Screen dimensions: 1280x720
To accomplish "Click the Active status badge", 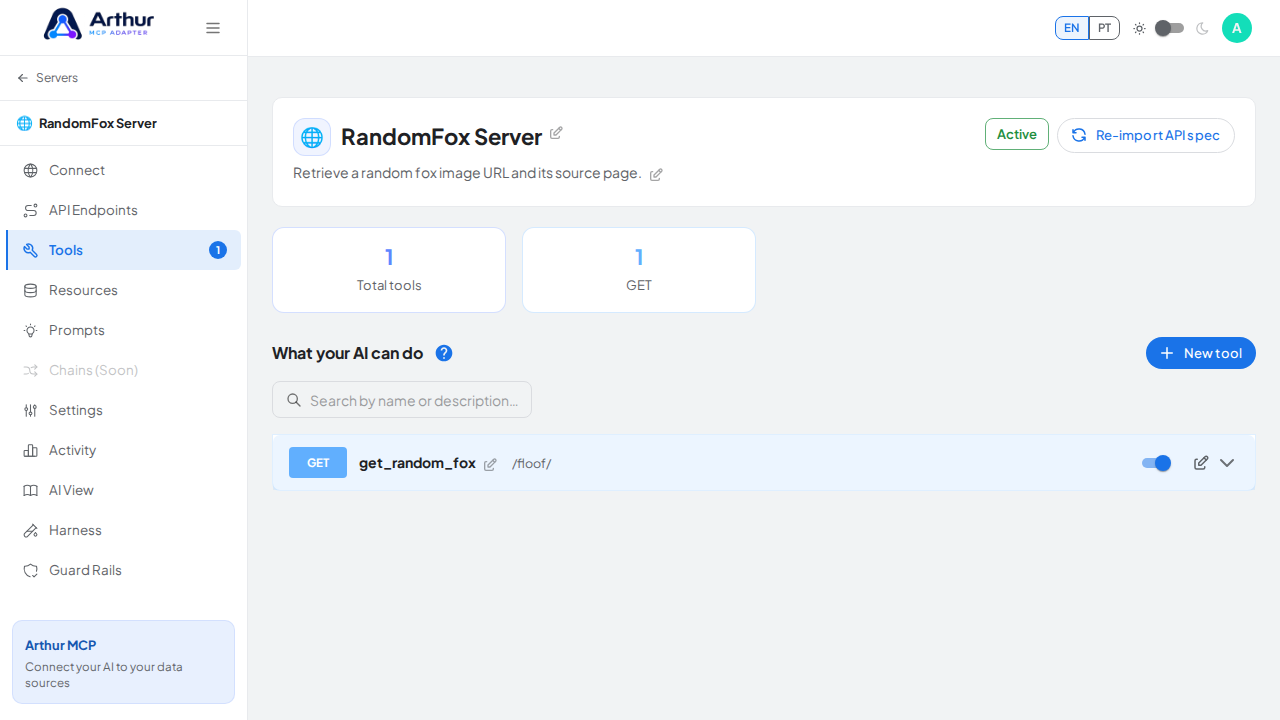I will click(1017, 134).
